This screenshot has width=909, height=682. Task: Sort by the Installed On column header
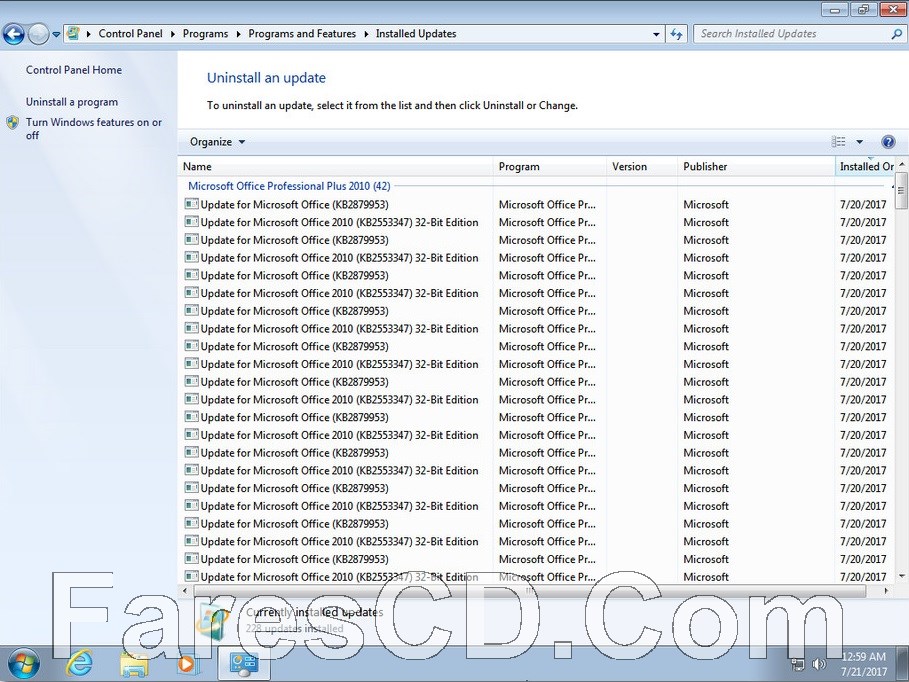pyautogui.click(x=866, y=166)
